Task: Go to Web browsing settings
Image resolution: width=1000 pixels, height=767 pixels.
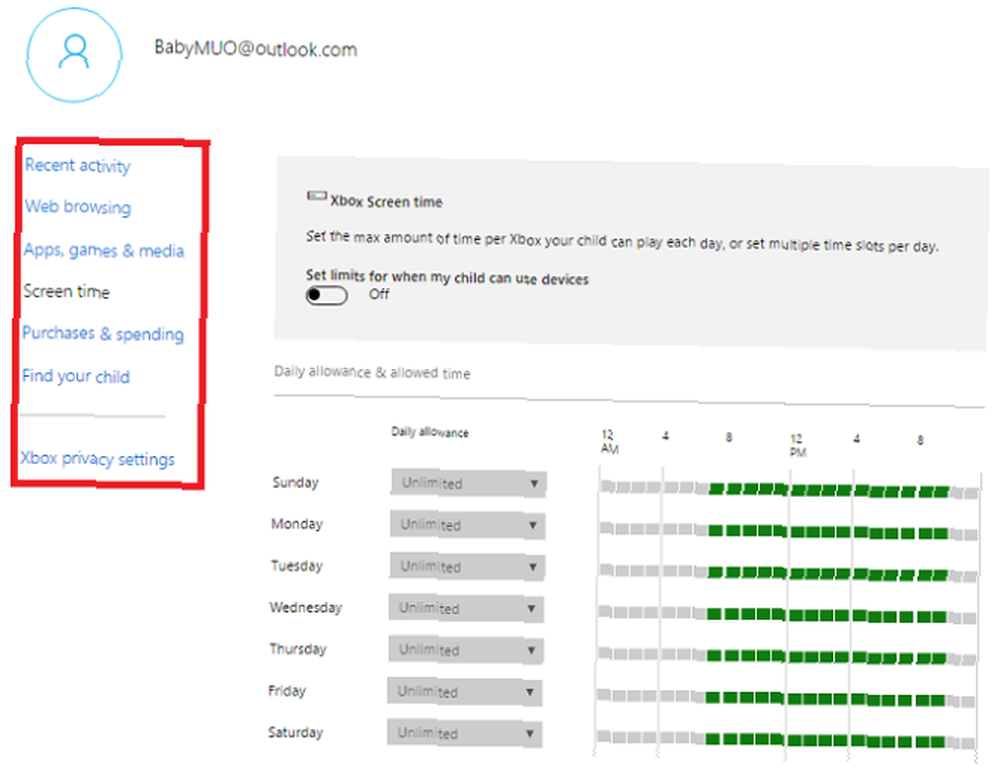Action: [78, 207]
